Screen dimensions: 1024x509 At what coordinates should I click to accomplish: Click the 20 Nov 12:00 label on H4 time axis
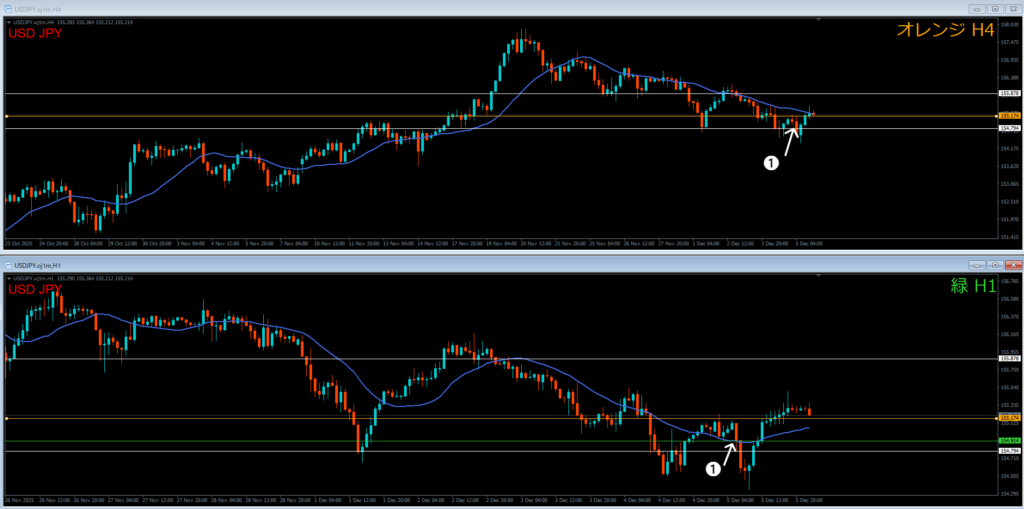[534, 243]
